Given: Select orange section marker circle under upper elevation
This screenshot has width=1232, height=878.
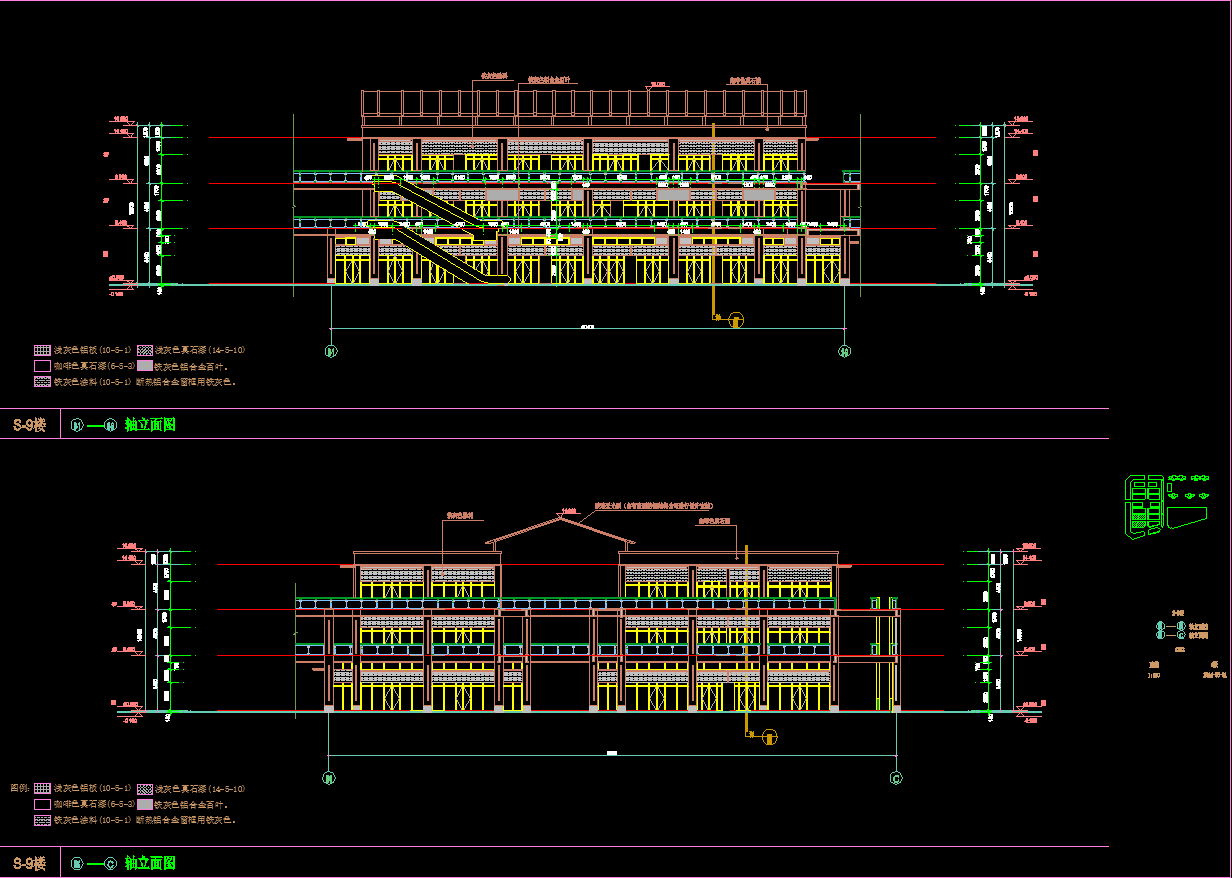Looking at the screenshot, I should 737,320.
